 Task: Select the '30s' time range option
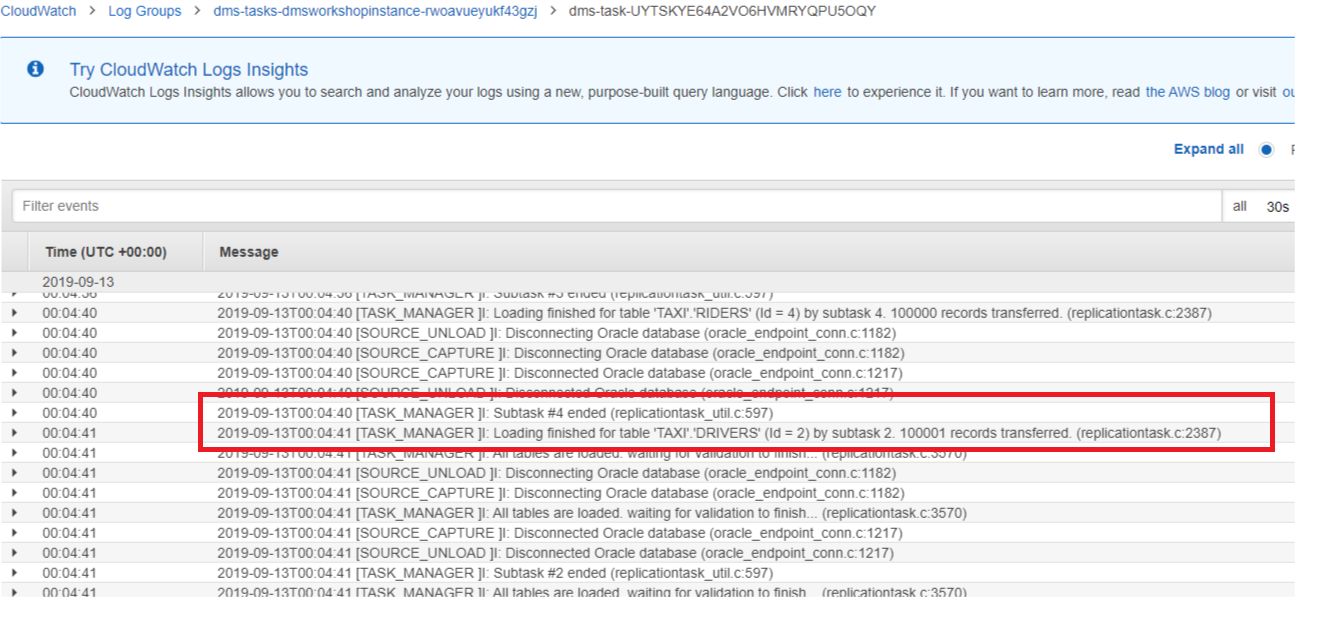click(x=1278, y=207)
